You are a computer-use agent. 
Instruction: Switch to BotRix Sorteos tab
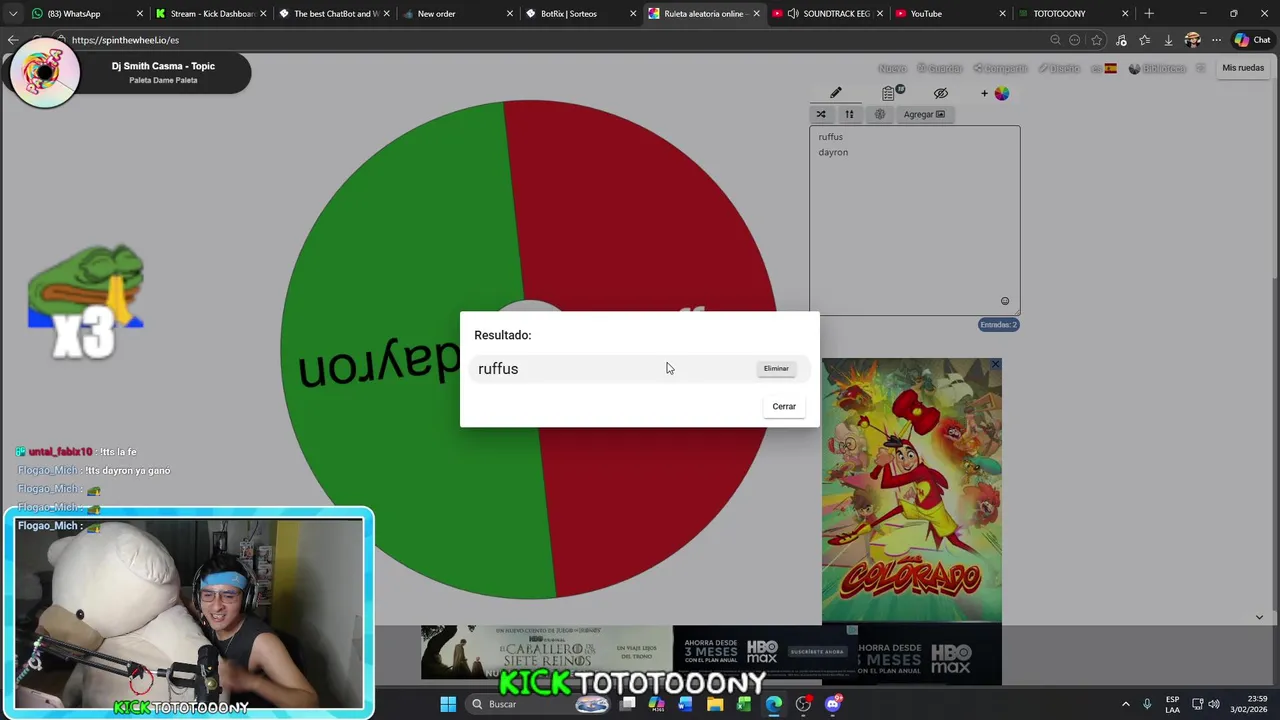(x=579, y=14)
